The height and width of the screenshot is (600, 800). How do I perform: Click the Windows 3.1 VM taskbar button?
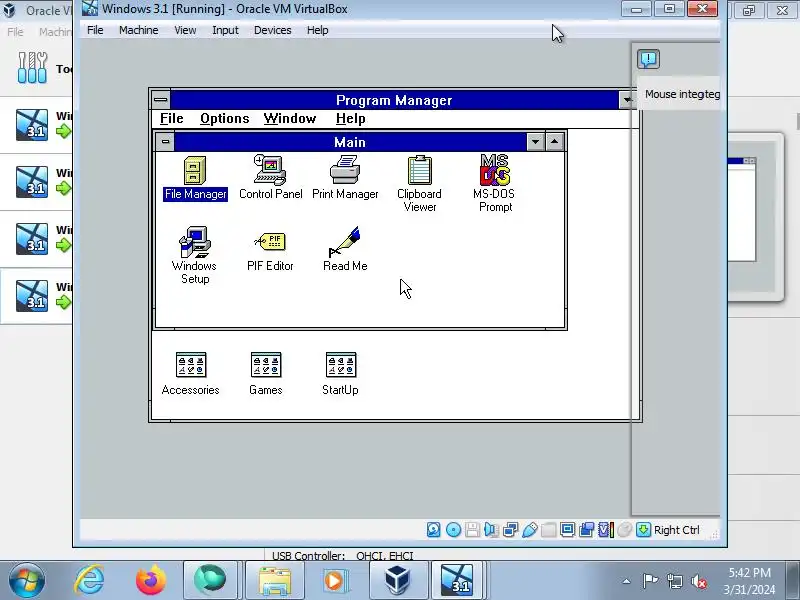(457, 580)
